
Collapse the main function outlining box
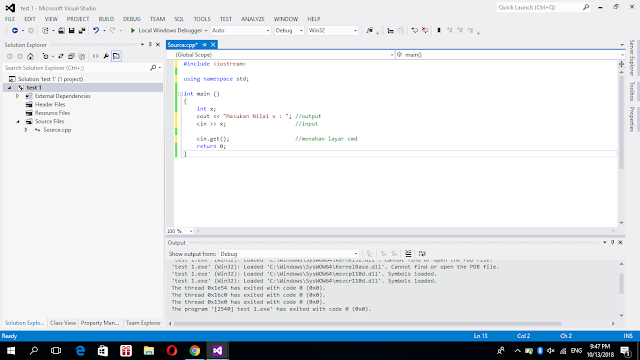click(x=180, y=94)
